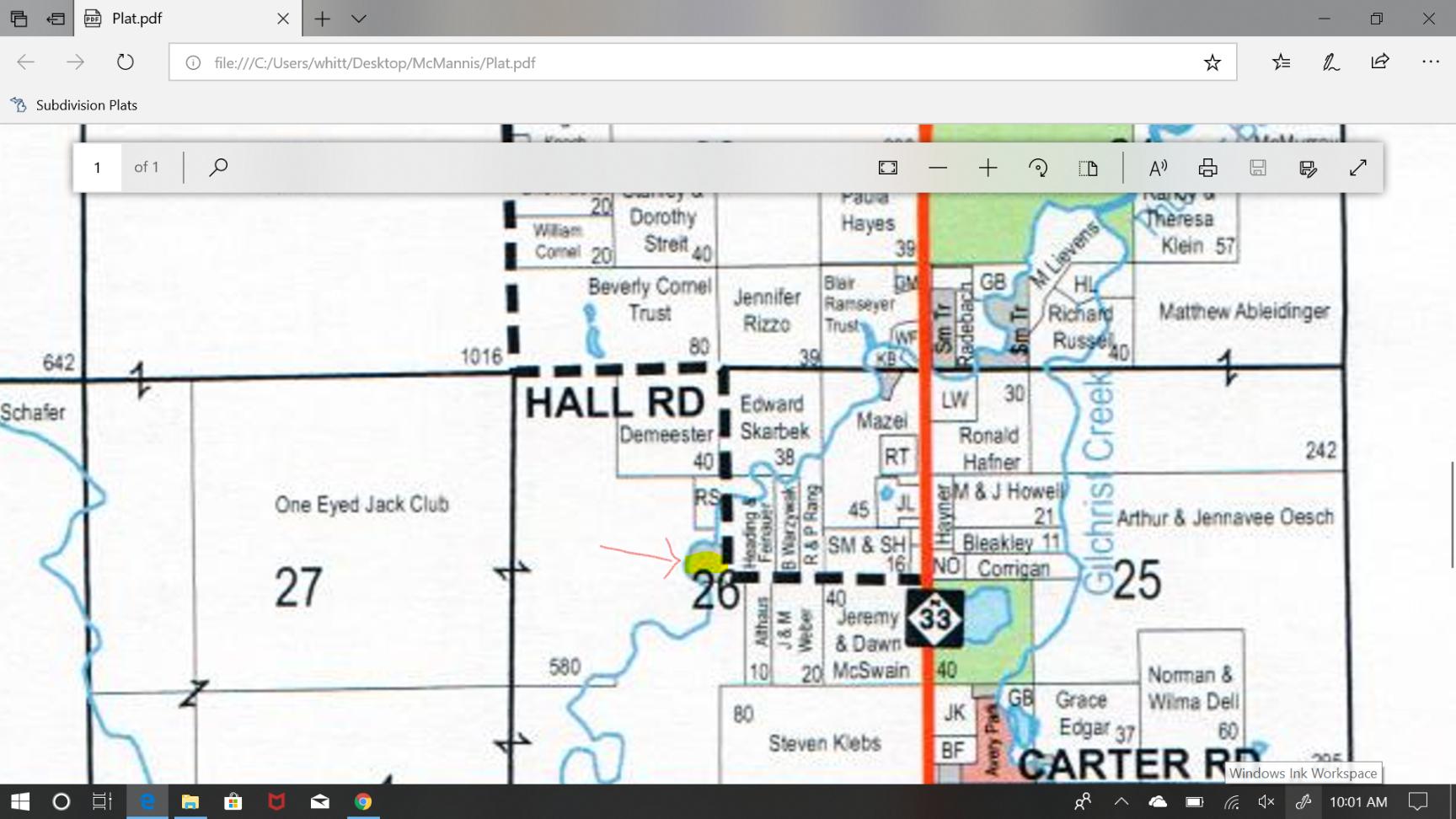Open the Favorites hub icon
Image resolution: width=1456 pixels, height=819 pixels.
coord(1281,62)
